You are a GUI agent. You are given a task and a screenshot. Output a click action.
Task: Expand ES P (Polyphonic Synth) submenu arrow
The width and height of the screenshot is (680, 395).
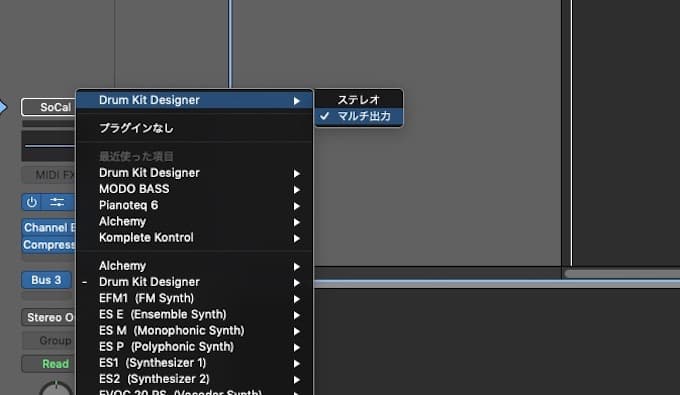[297, 347]
